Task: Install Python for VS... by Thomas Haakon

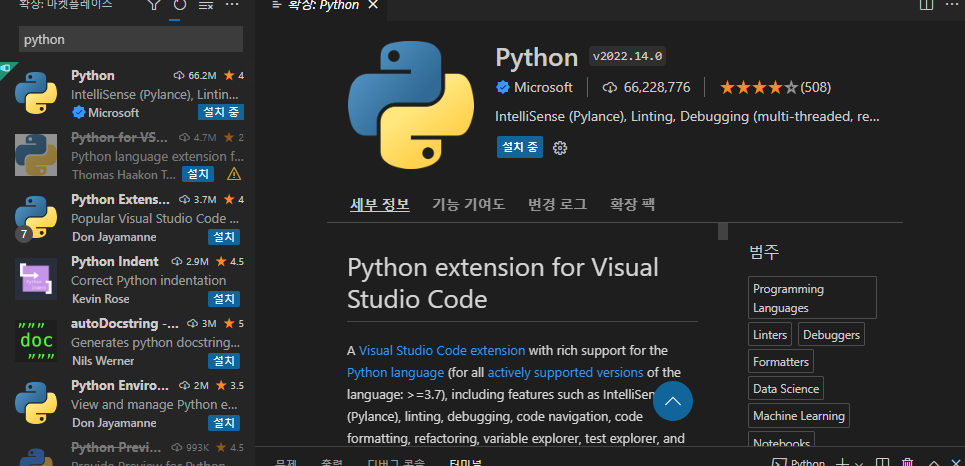Action: [x=198, y=174]
